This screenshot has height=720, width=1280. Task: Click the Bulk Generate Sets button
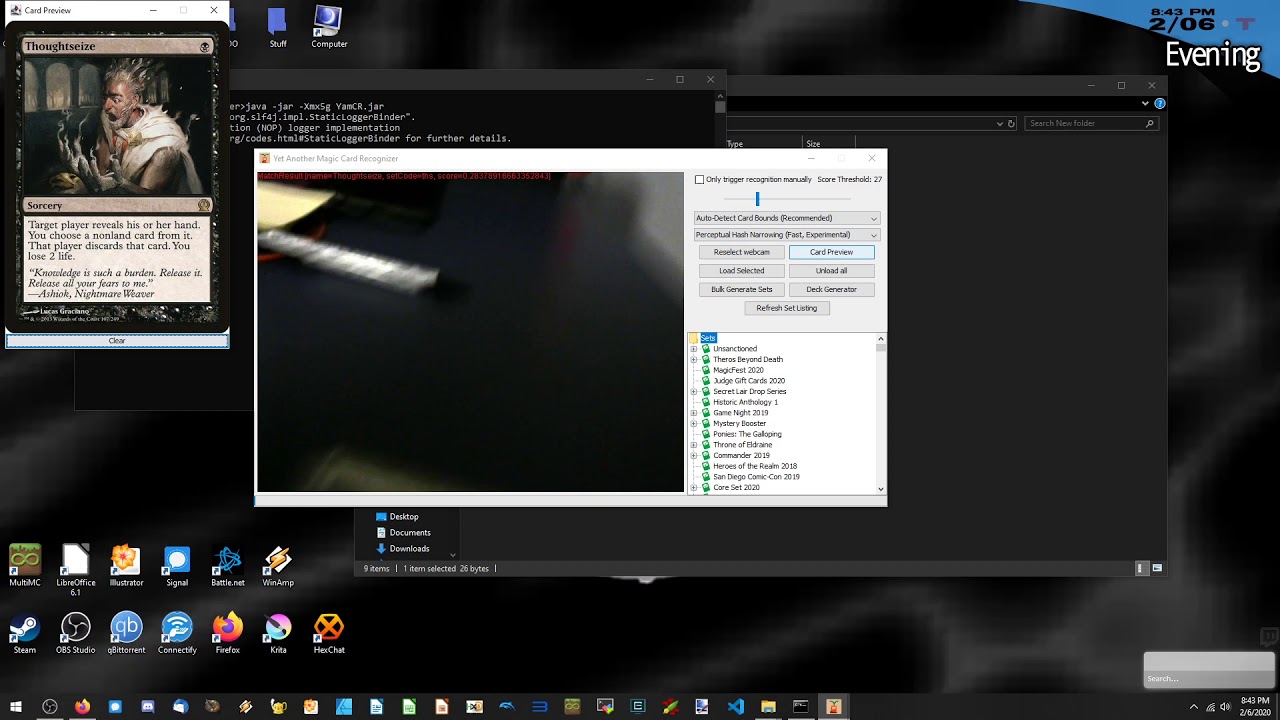(x=741, y=289)
